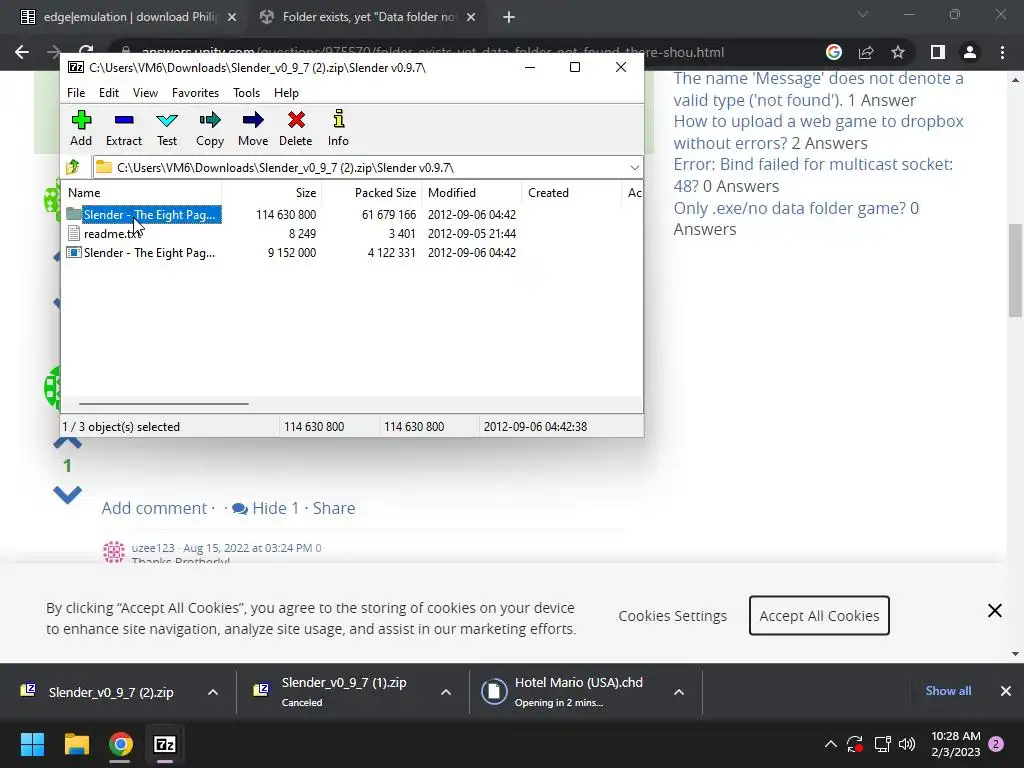Click the Extract toolbar icon
Screen dimensions: 1024x768
123,128
